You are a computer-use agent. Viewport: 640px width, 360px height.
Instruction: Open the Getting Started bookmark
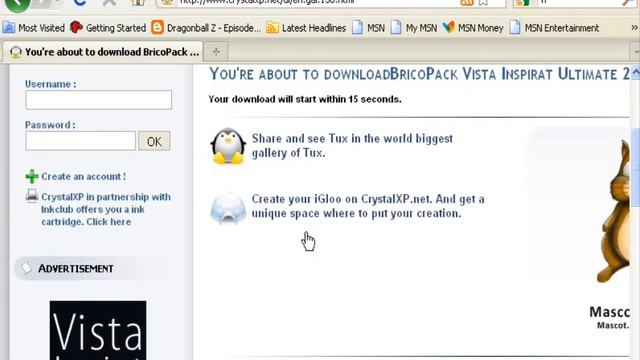tap(108, 28)
